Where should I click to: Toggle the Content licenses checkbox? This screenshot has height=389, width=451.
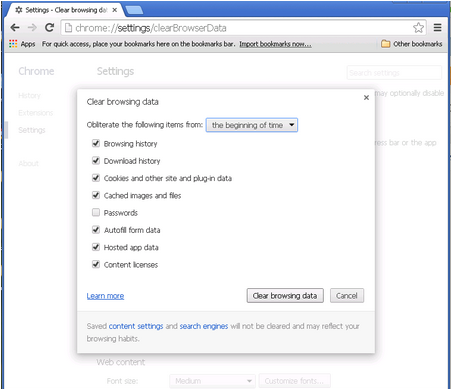pyautogui.click(x=96, y=264)
